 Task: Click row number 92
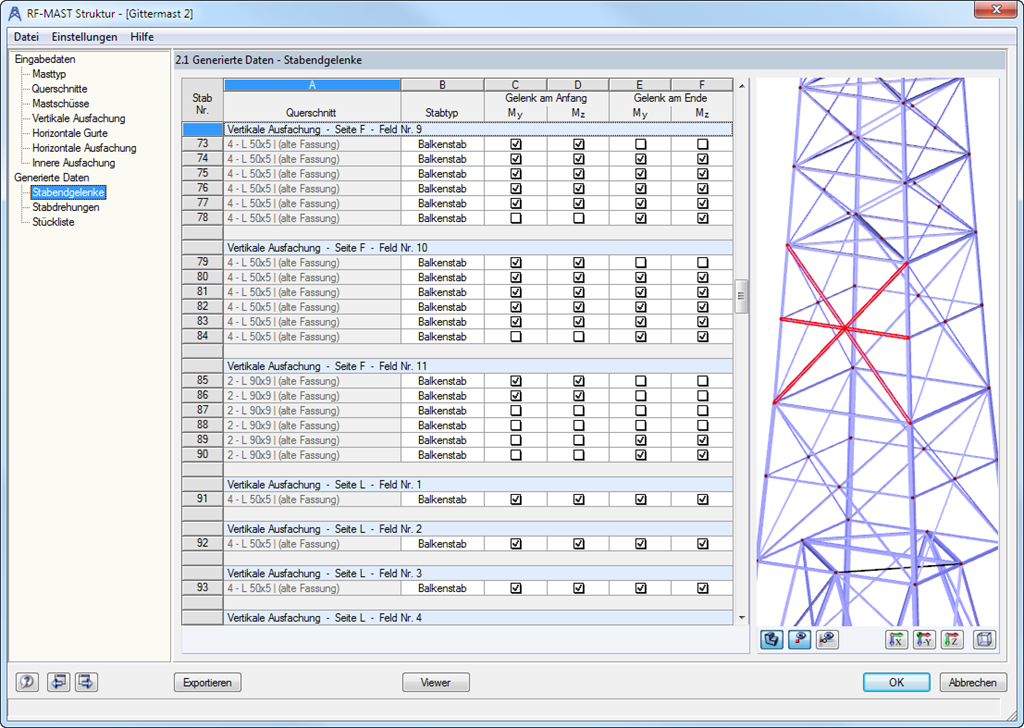pos(202,543)
